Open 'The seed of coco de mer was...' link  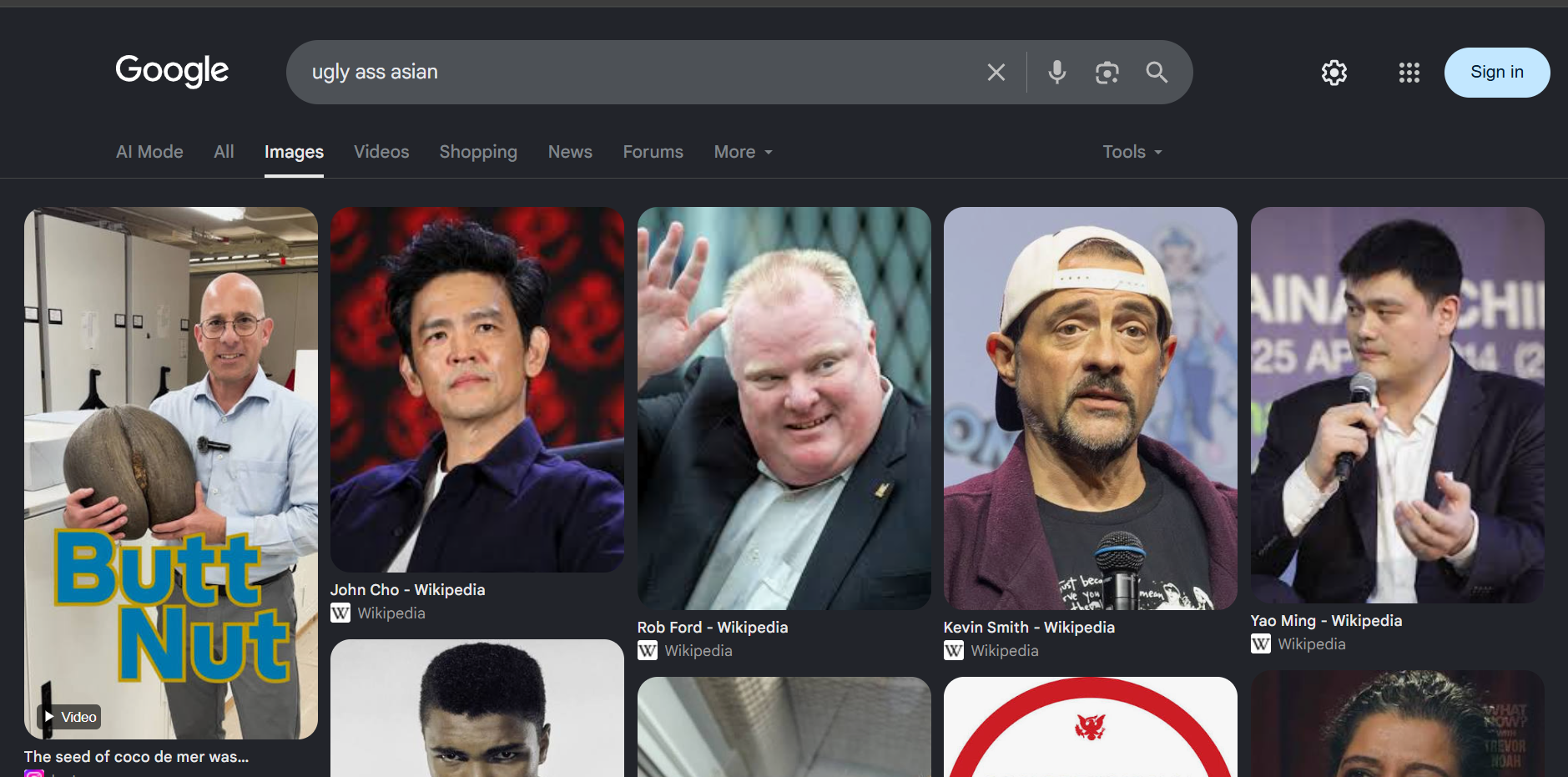click(x=136, y=757)
